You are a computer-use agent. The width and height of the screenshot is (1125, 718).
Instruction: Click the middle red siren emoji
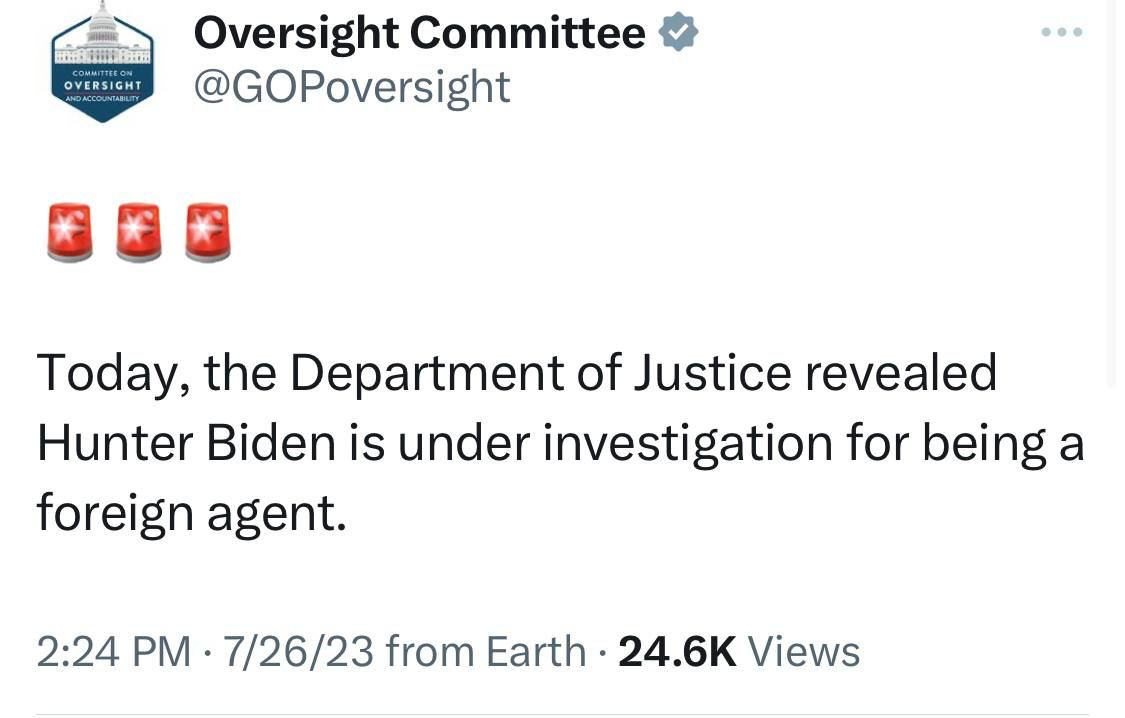139,232
